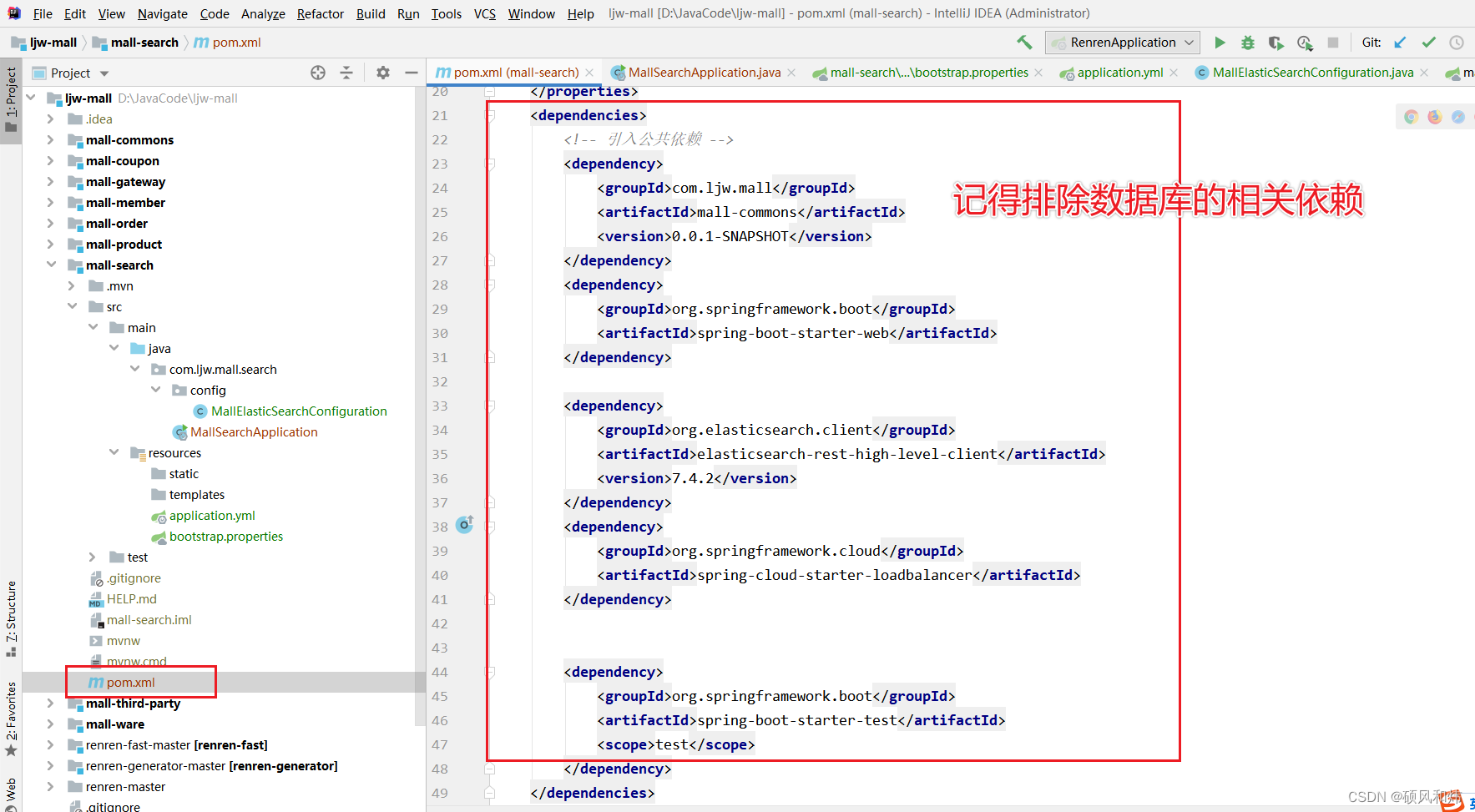The image size is (1475, 812).
Task: Open in Firefox browser icon
Action: click(x=1434, y=117)
